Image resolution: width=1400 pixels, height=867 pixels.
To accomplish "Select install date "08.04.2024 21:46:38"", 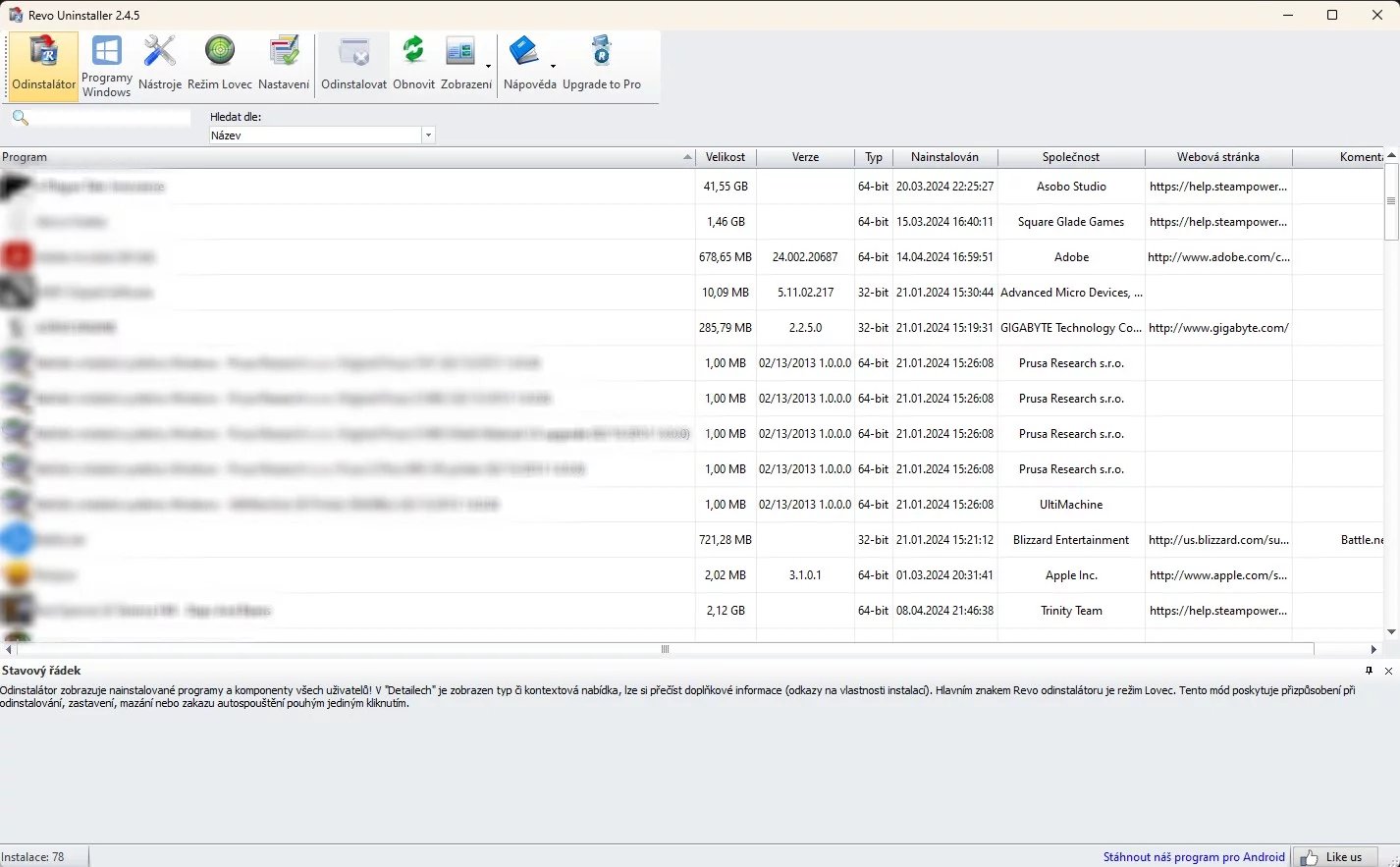I will [944, 611].
